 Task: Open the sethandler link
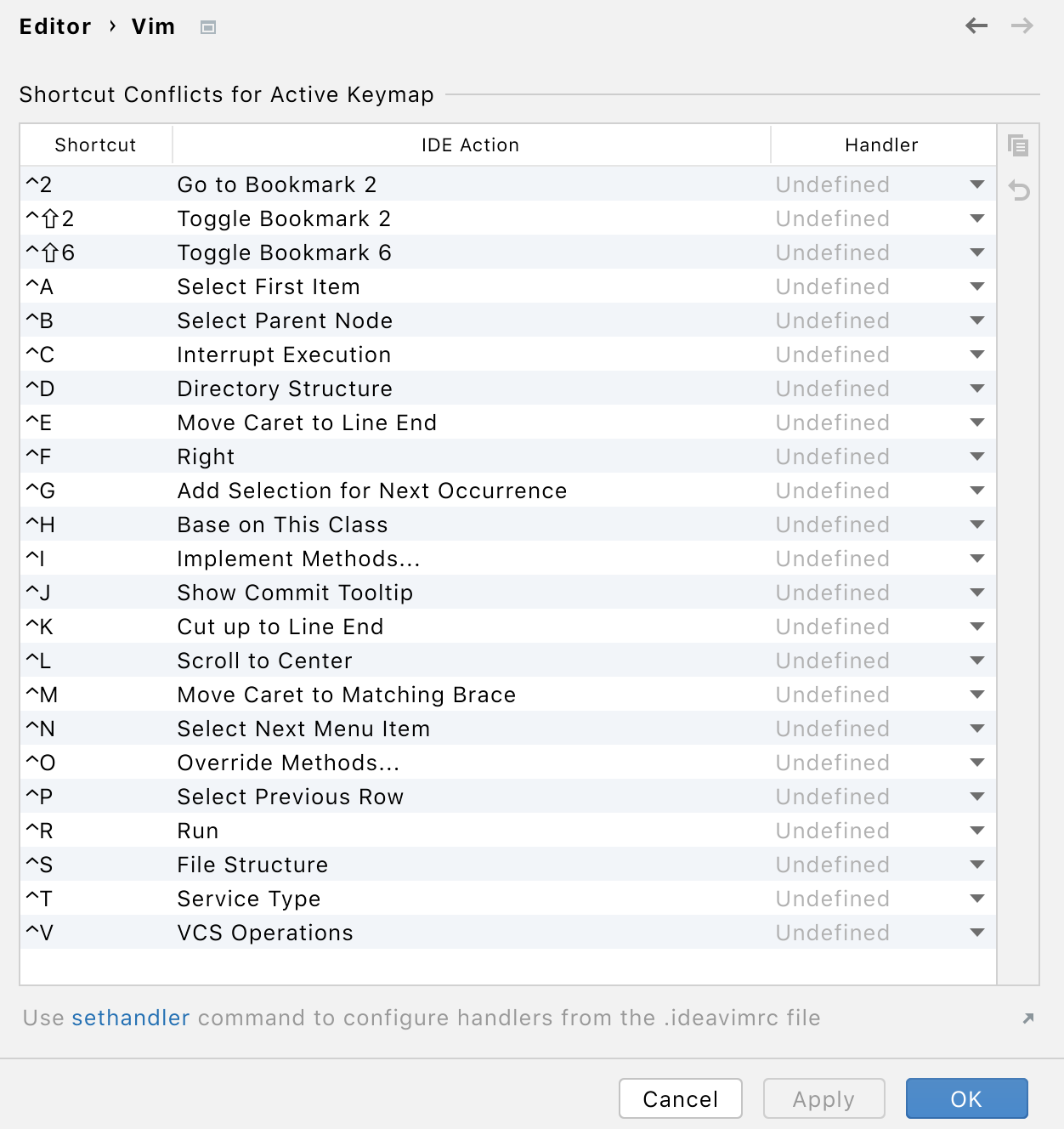130,1018
